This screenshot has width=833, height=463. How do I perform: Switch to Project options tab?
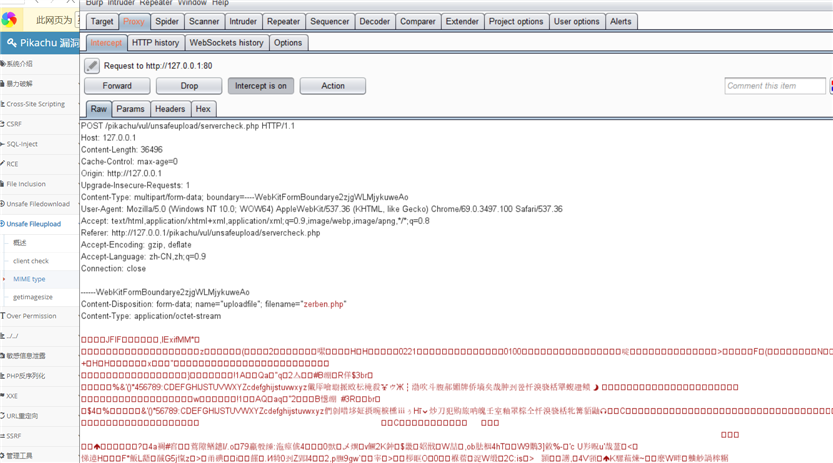coord(516,21)
